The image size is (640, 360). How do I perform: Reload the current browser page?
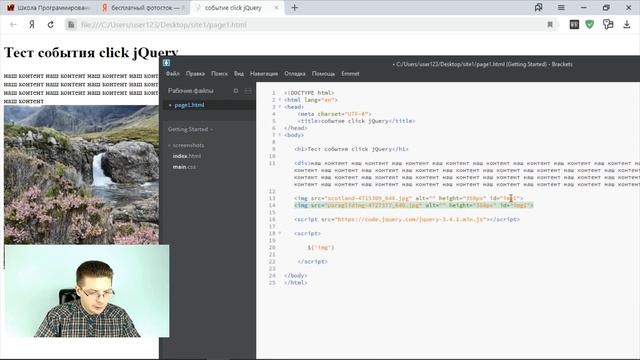click(51, 24)
